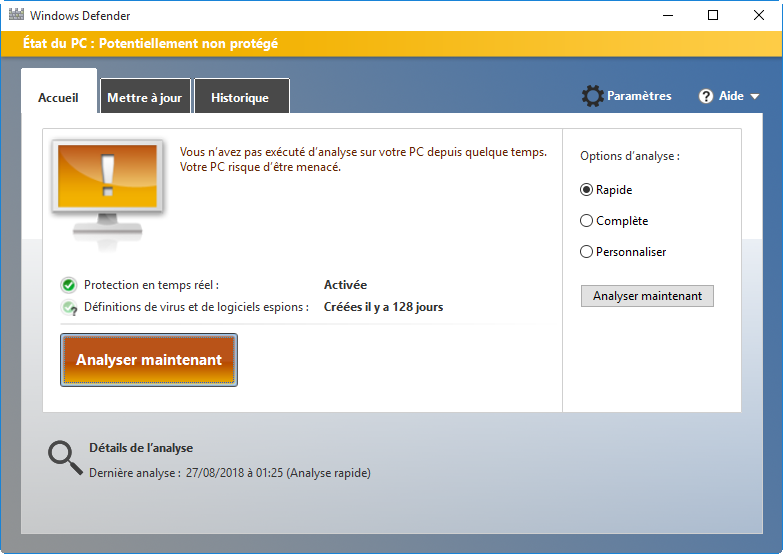Screen dimensions: 783x554
Task: Click the warning message about unexecuted analysis
Action: point(363,159)
